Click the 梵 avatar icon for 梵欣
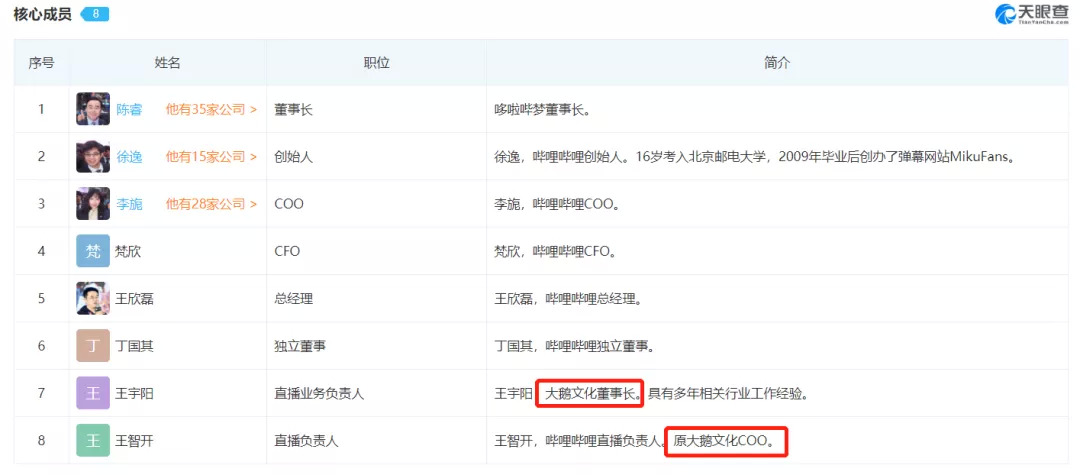The height and width of the screenshot is (475, 1080). point(92,251)
